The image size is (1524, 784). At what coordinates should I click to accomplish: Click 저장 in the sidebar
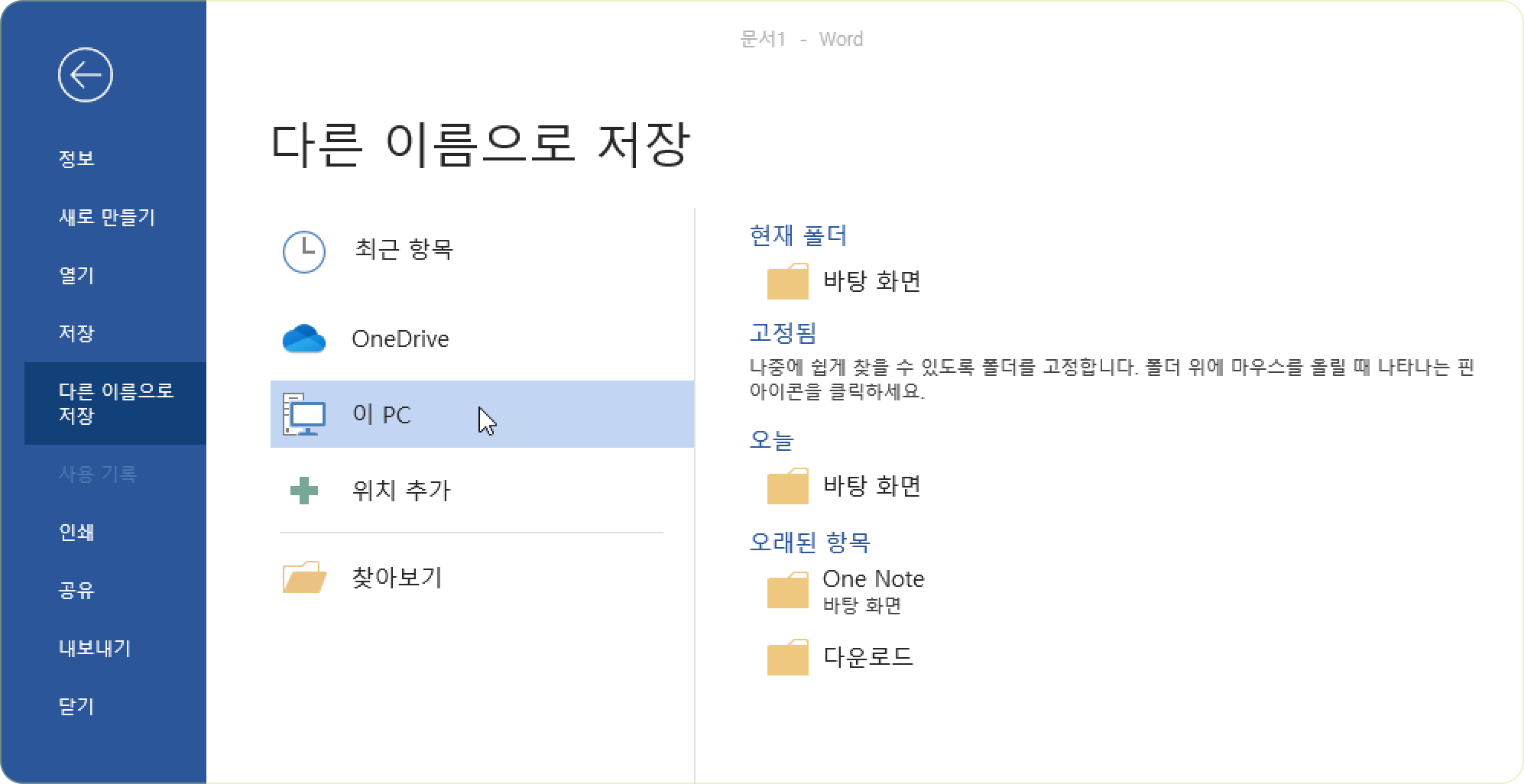click(76, 333)
